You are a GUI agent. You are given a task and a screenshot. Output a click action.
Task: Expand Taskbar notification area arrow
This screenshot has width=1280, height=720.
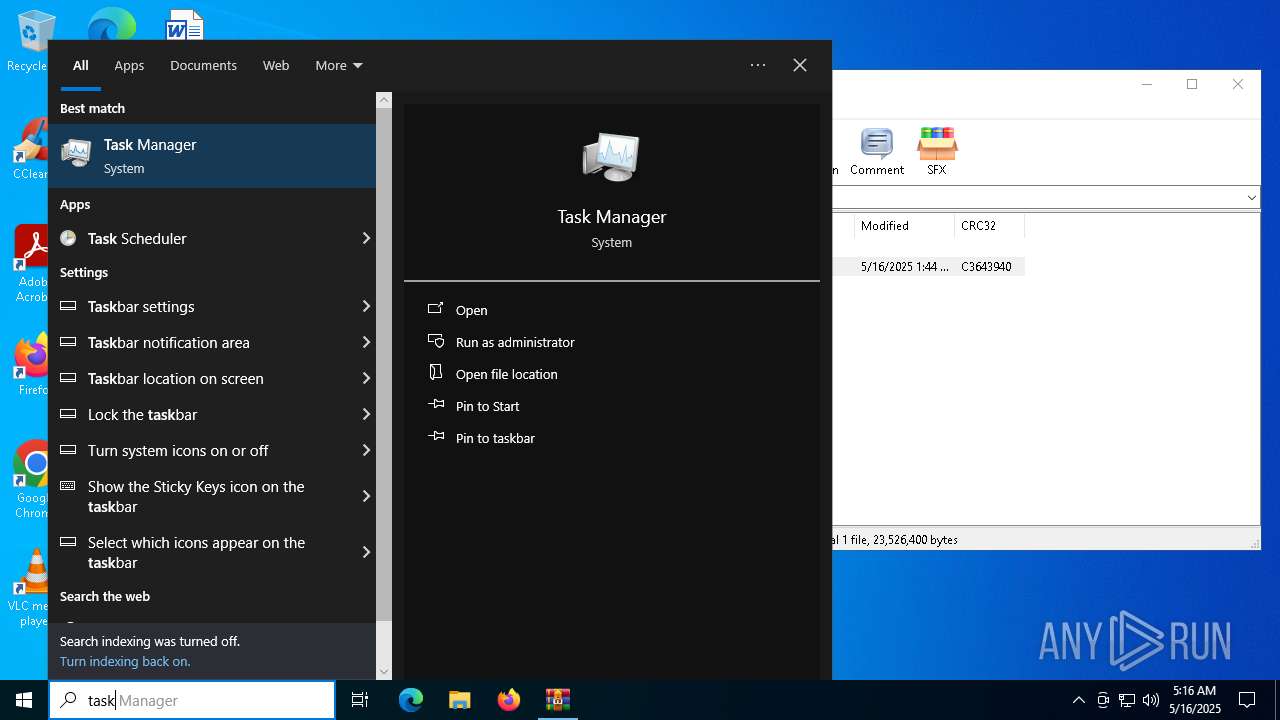pyautogui.click(x=366, y=342)
